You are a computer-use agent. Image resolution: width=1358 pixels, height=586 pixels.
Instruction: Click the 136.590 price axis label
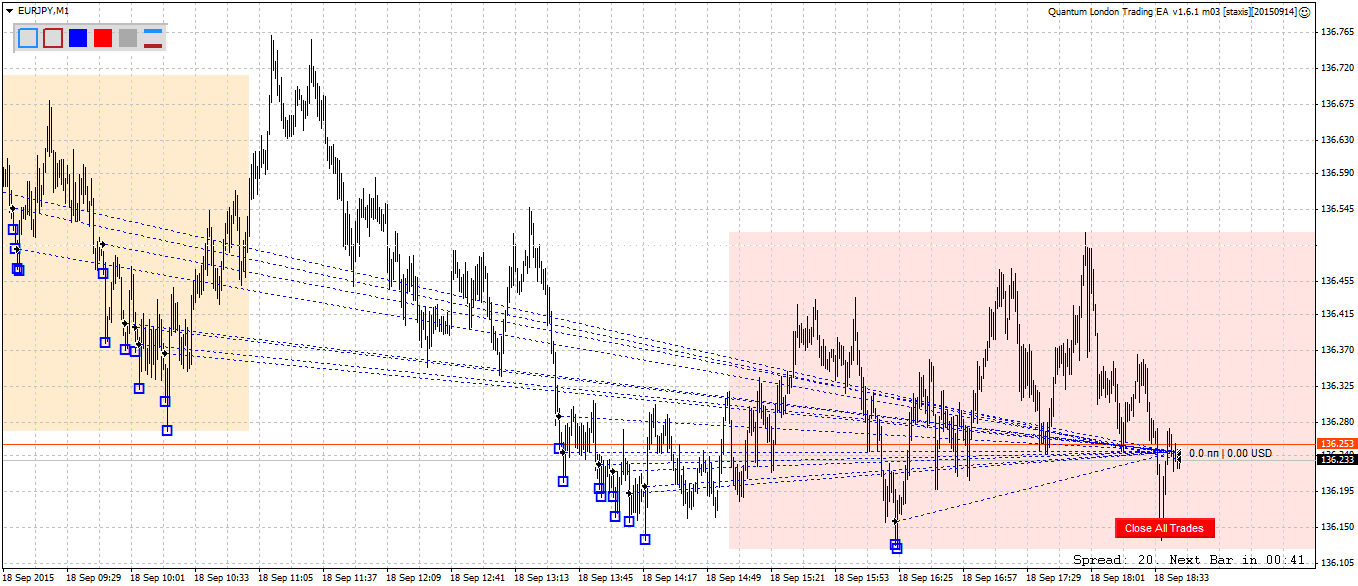tap(1337, 173)
